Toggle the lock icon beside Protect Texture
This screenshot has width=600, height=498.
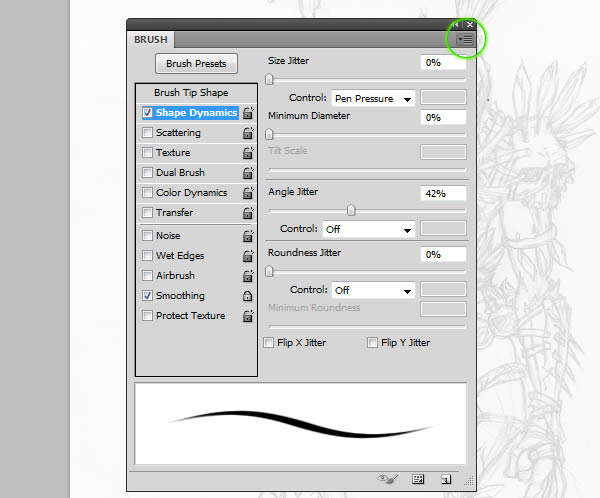point(248,316)
